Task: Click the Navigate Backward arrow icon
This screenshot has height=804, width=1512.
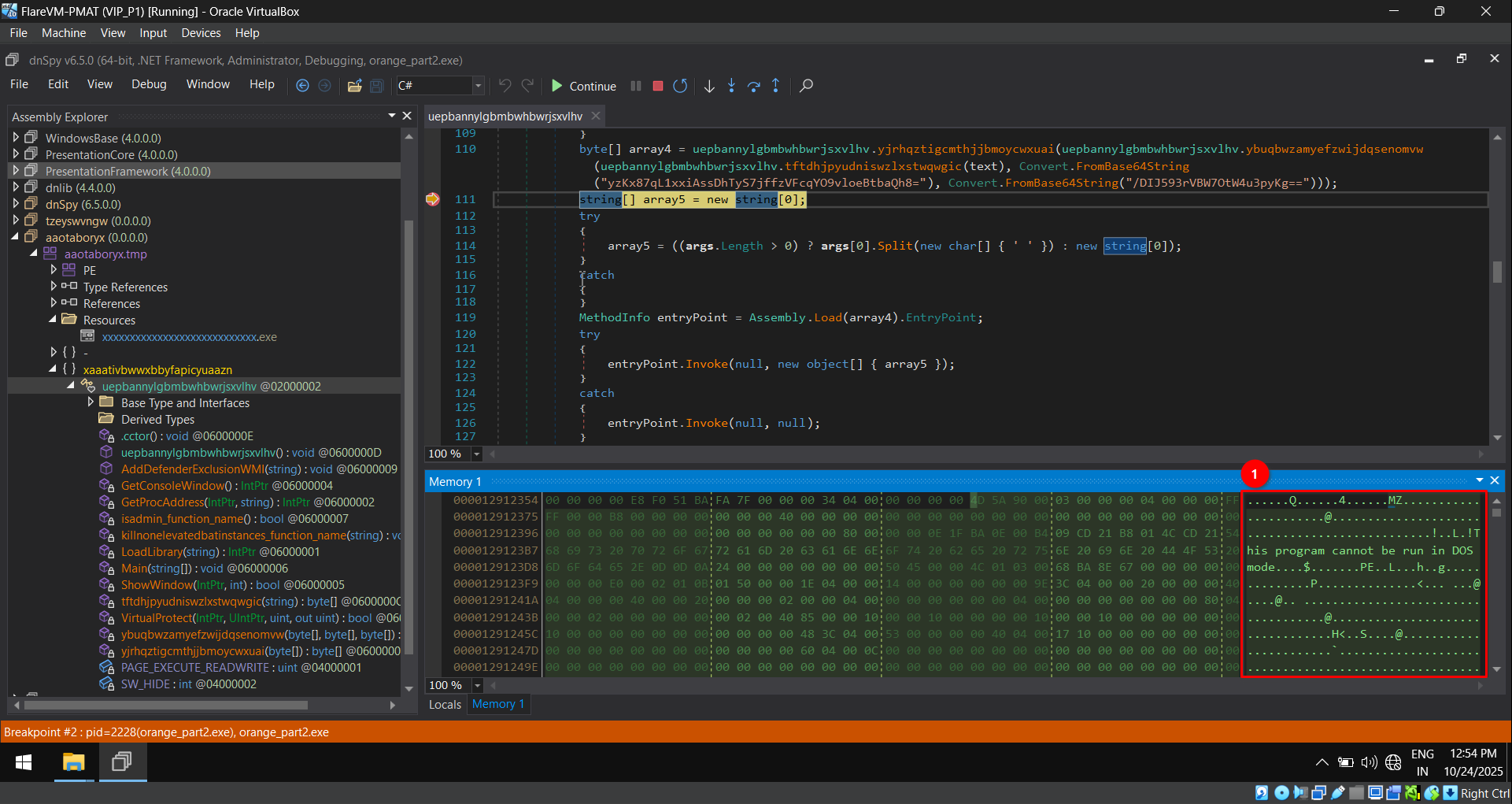Action: click(302, 86)
